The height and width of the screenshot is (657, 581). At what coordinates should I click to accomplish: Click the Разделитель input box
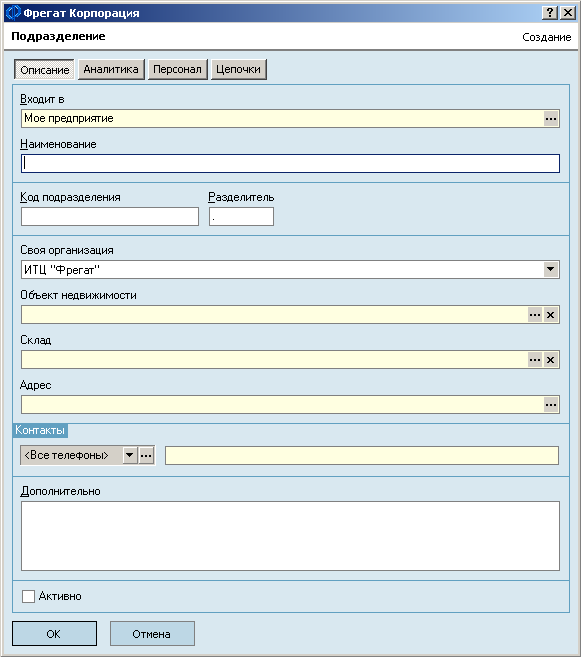pyautogui.click(x=241, y=217)
